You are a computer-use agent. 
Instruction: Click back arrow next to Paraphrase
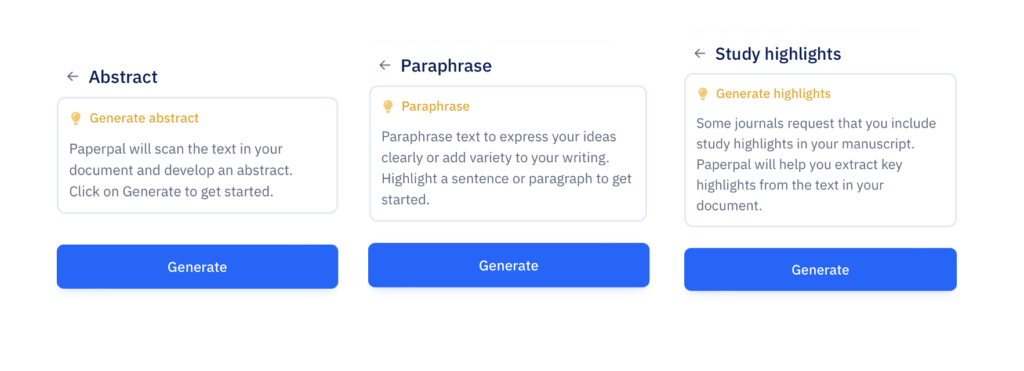point(385,65)
